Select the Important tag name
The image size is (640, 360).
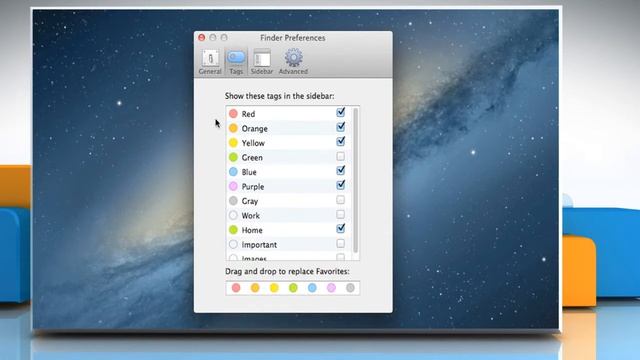(259, 245)
